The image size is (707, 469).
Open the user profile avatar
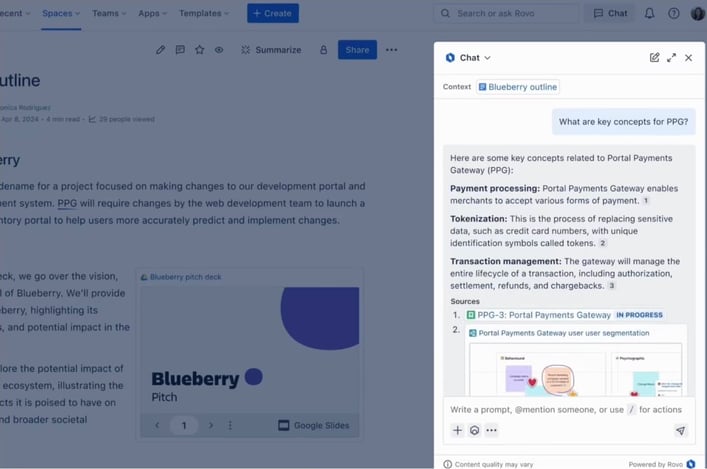[697, 14]
